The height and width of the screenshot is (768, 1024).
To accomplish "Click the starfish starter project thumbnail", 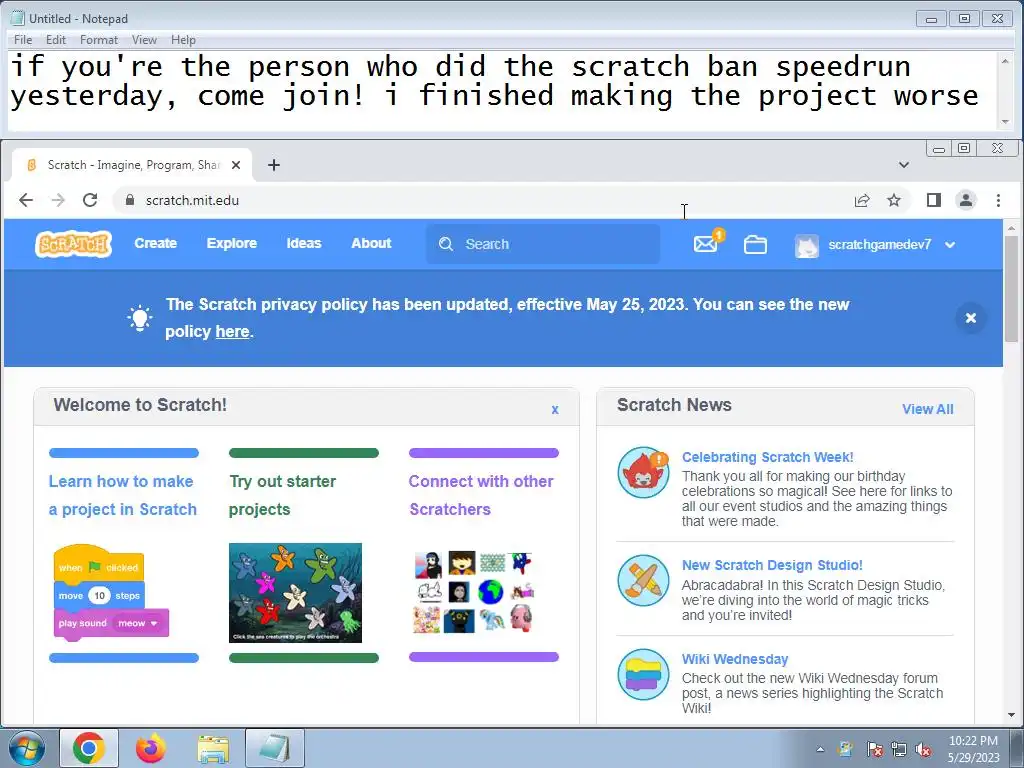I will tap(295, 593).
